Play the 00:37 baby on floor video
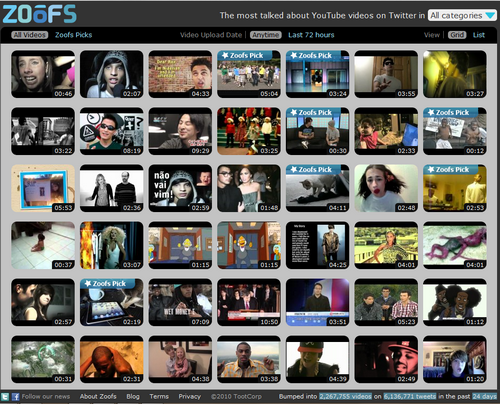Image resolution: width=500 pixels, height=404 pixels. click(43, 245)
